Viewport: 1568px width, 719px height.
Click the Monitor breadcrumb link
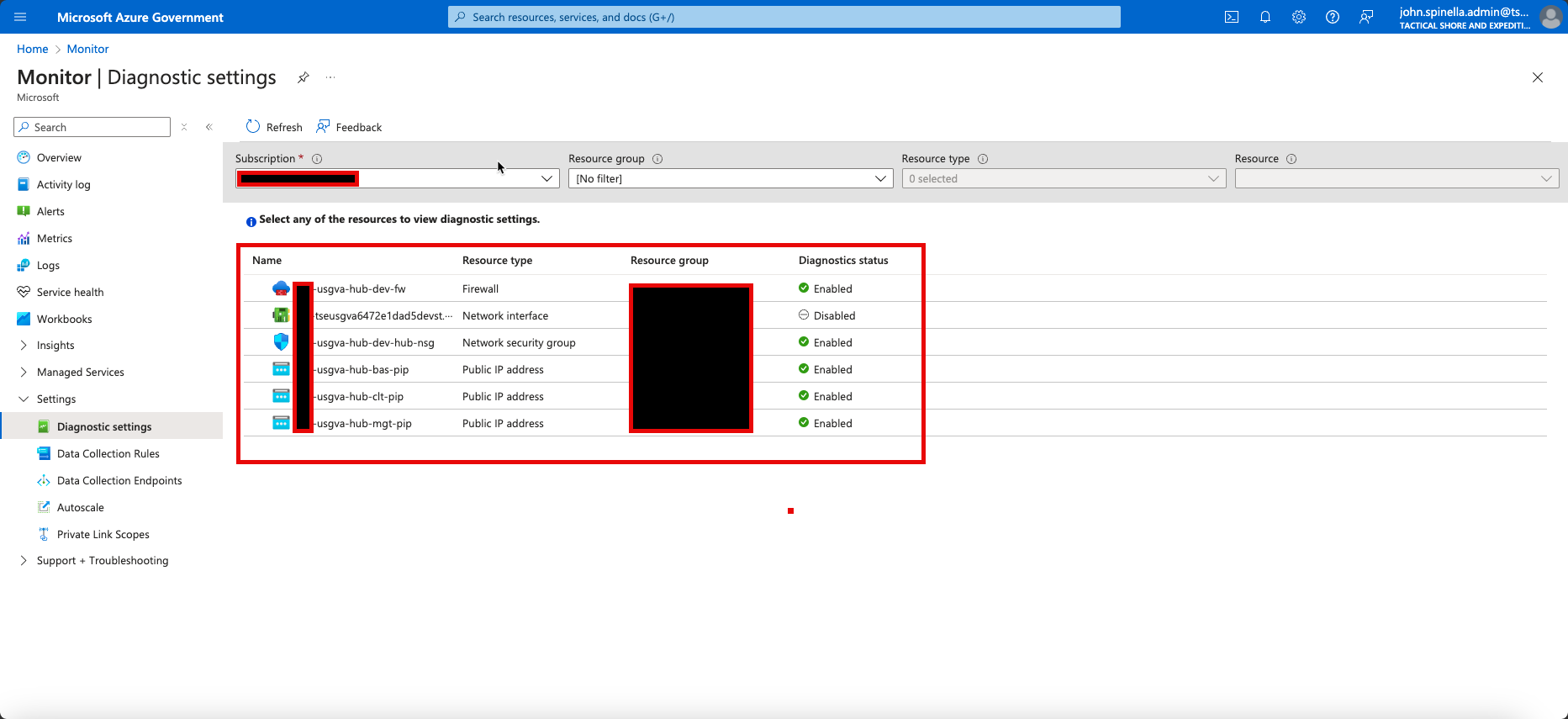87,49
